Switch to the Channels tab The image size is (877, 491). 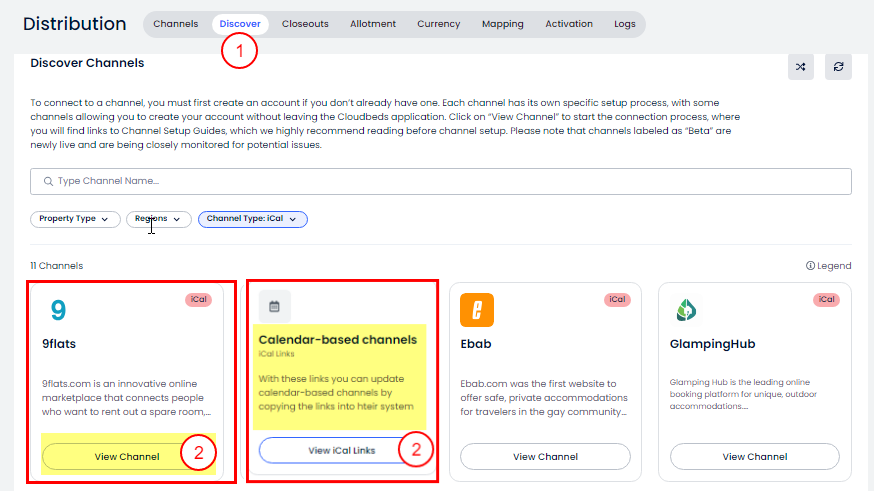pos(175,24)
